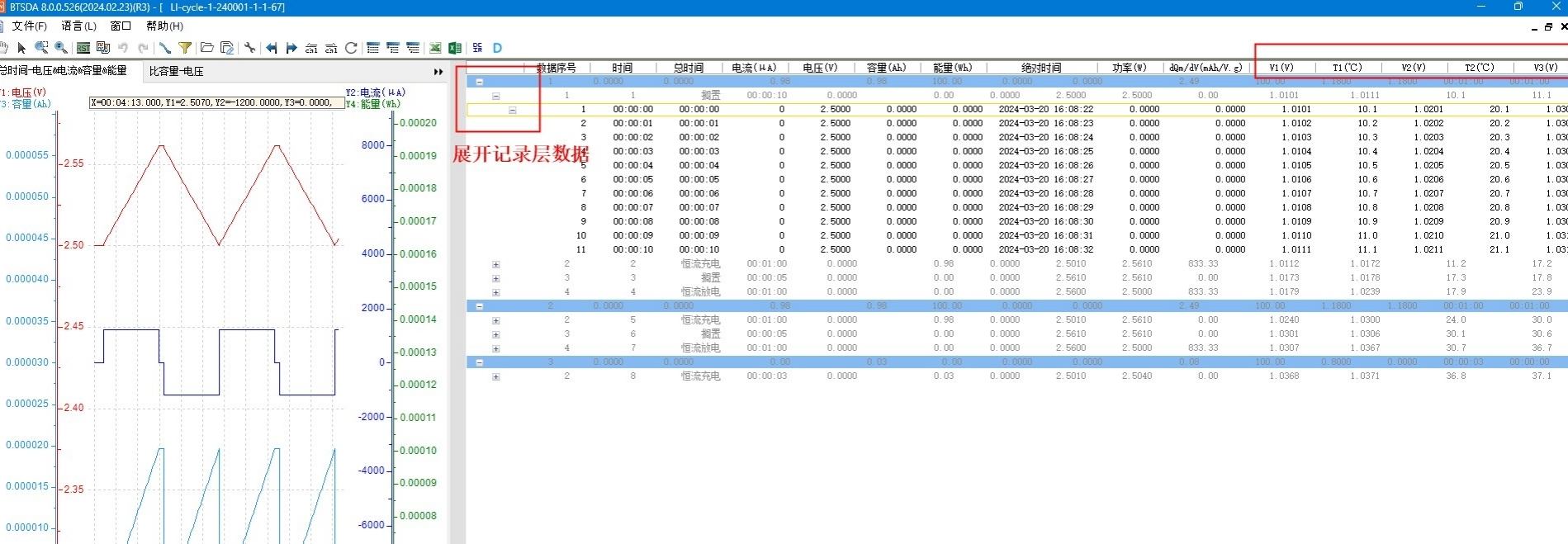Select the arrow pointer tool

(x=21, y=48)
